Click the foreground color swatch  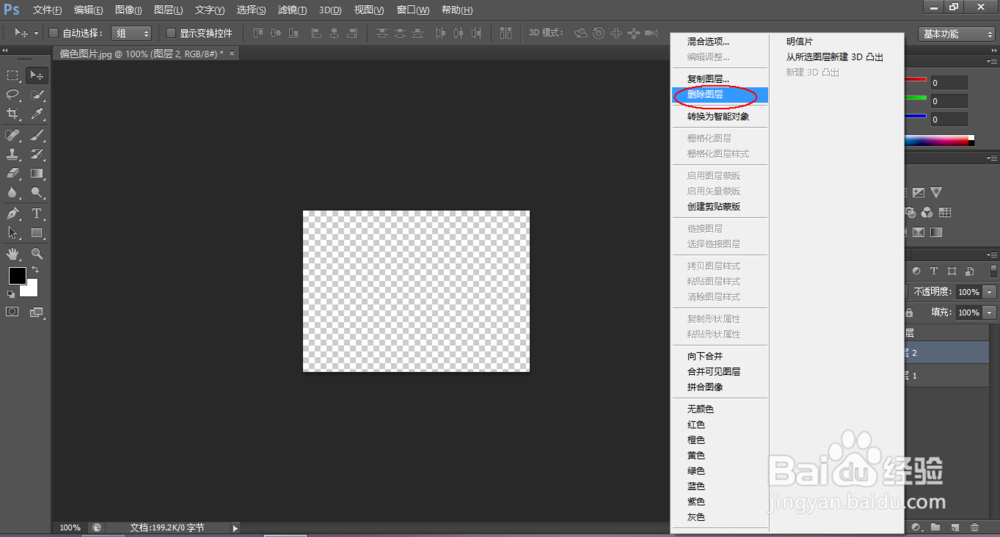(x=17, y=275)
